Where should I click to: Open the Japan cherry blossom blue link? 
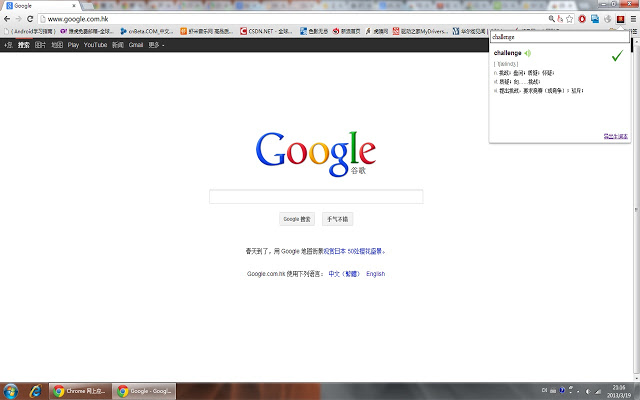coord(353,251)
